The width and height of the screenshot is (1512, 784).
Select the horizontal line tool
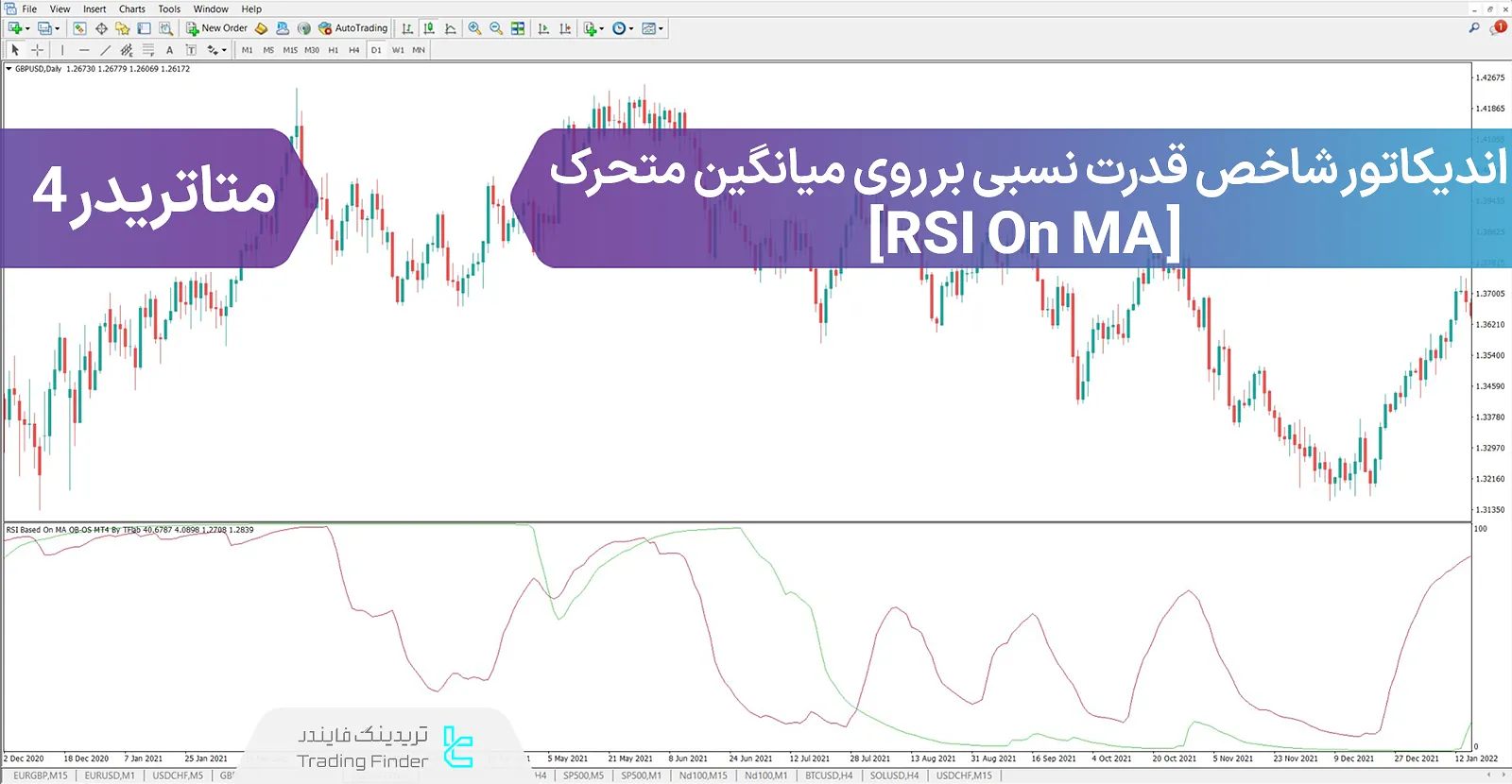click(84, 50)
